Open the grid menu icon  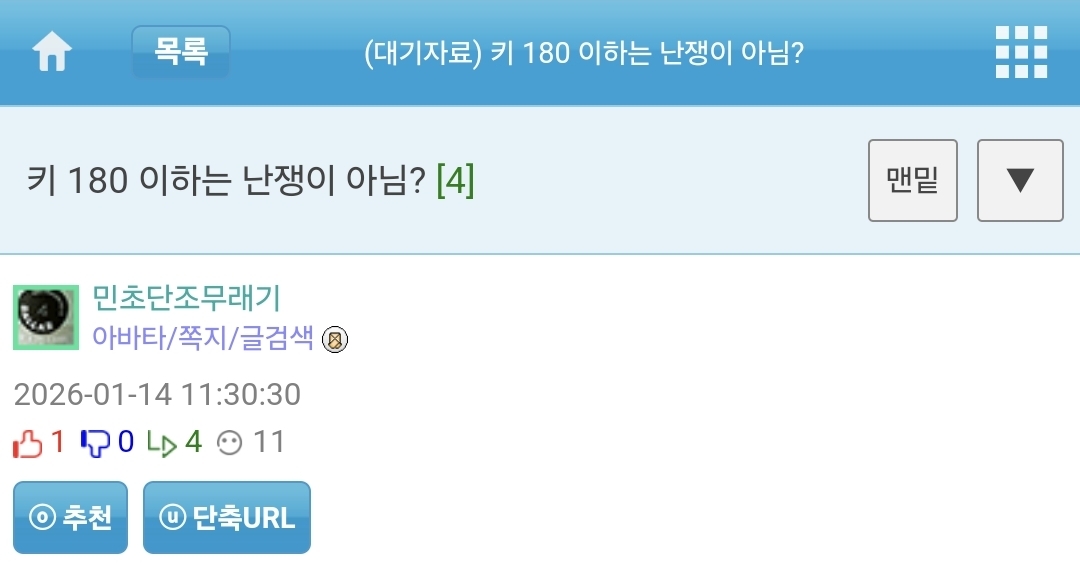(x=1021, y=52)
